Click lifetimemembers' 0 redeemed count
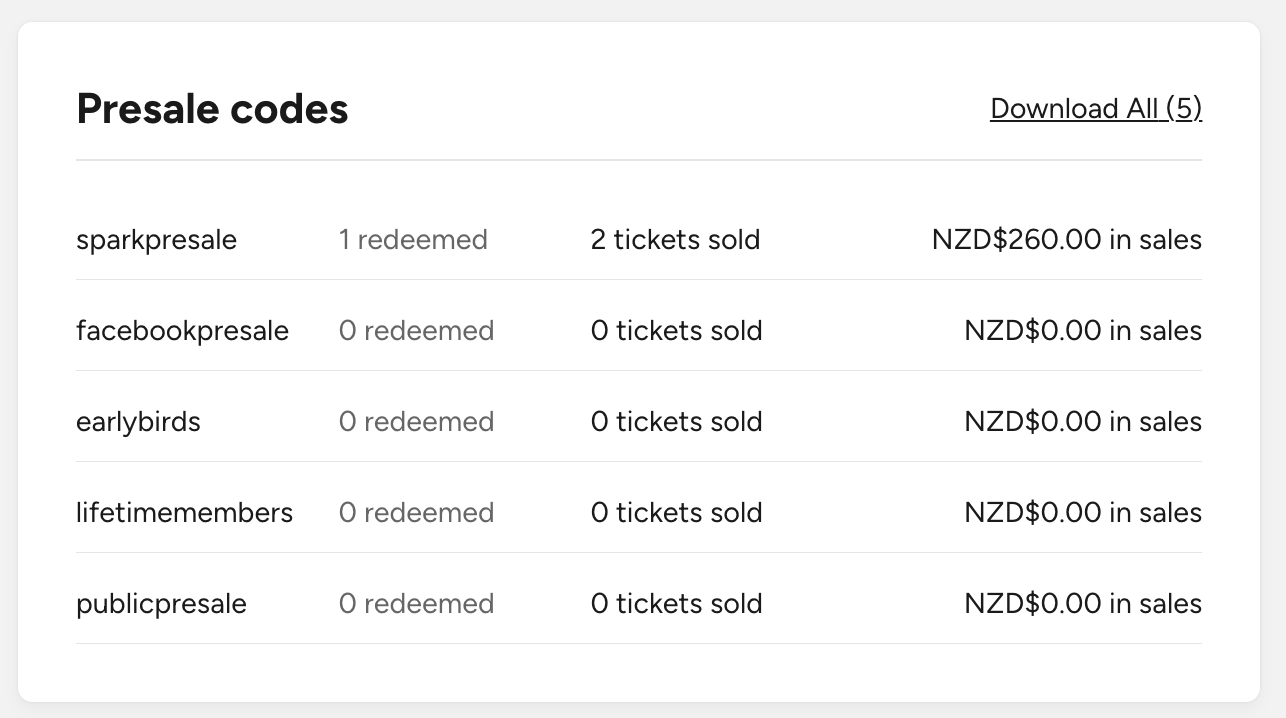This screenshot has width=1286, height=718. click(x=416, y=513)
